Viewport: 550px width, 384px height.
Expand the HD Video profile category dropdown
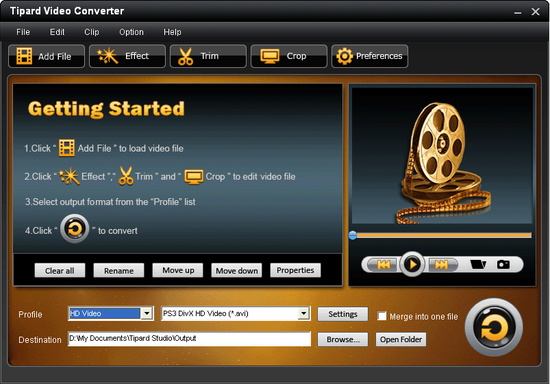click(147, 313)
